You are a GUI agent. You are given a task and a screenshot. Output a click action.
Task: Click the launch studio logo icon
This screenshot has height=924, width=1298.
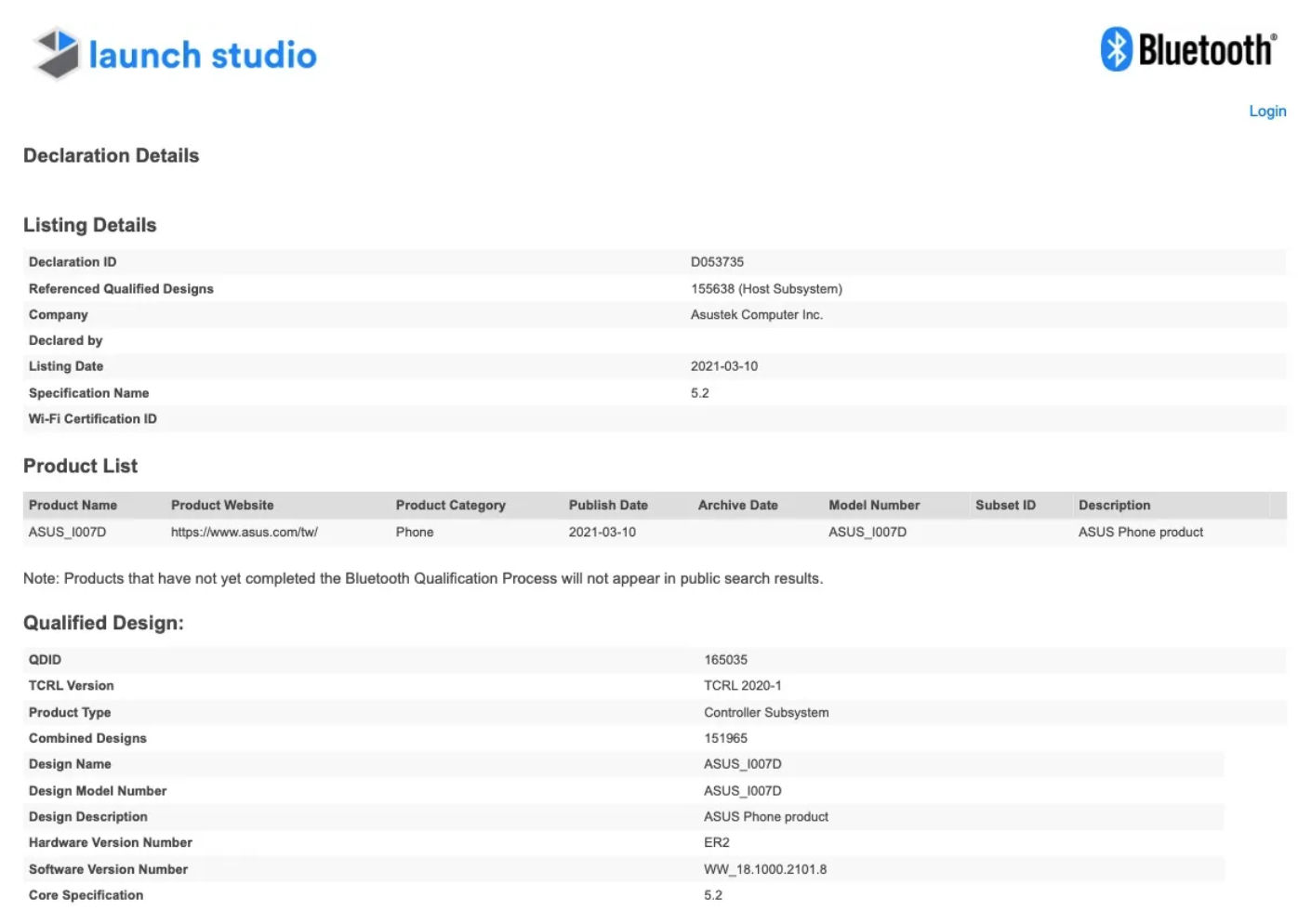click(57, 53)
